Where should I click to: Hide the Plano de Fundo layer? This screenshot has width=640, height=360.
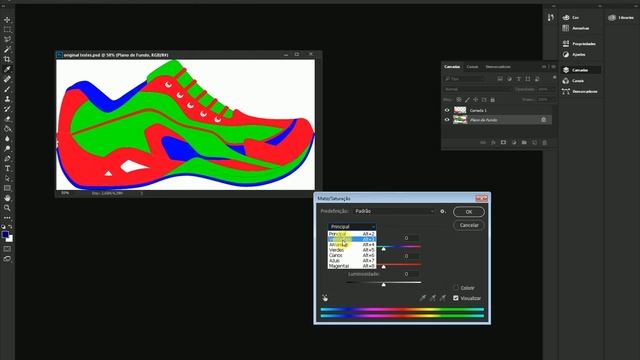(447, 120)
